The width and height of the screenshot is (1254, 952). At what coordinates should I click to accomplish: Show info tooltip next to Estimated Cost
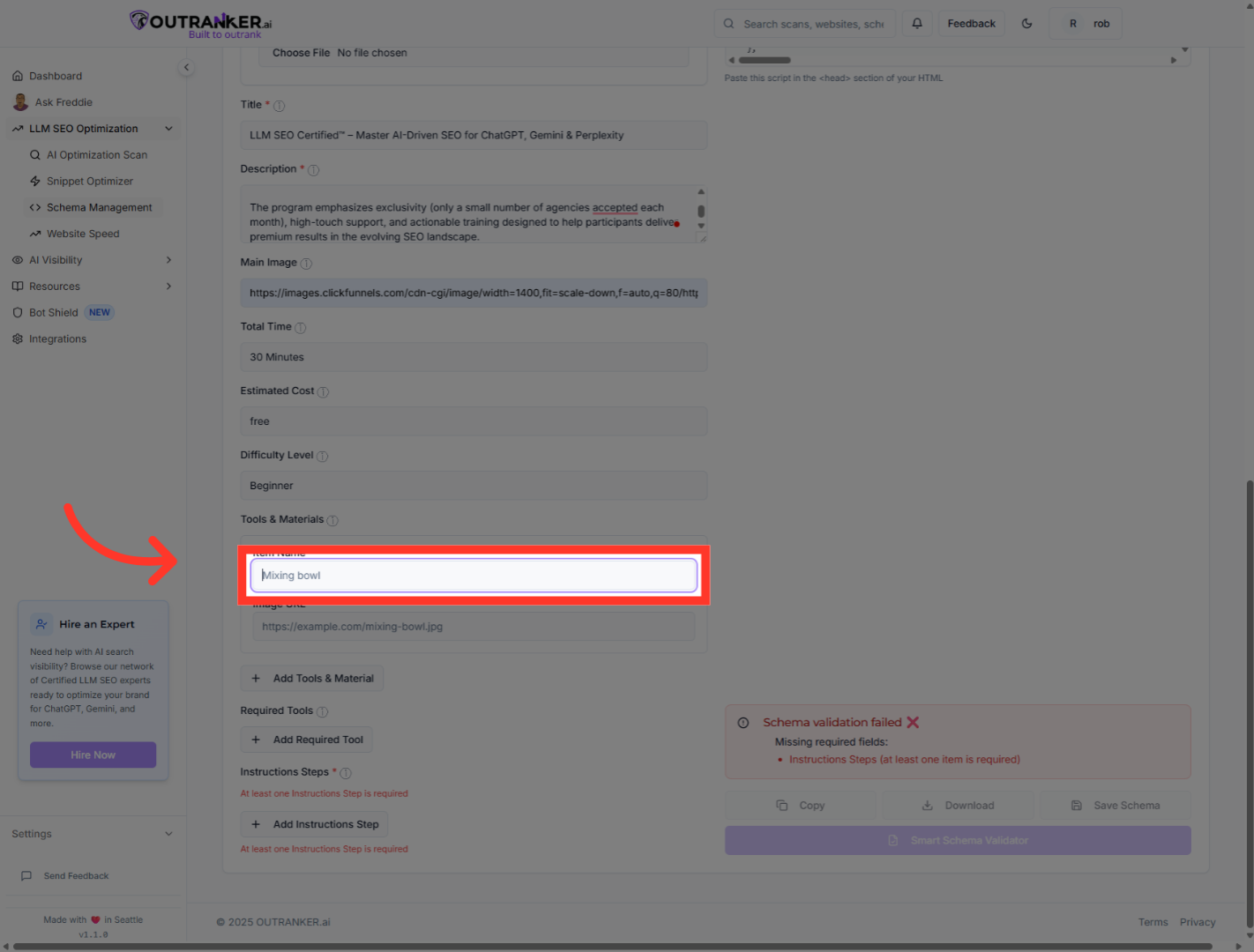click(323, 392)
